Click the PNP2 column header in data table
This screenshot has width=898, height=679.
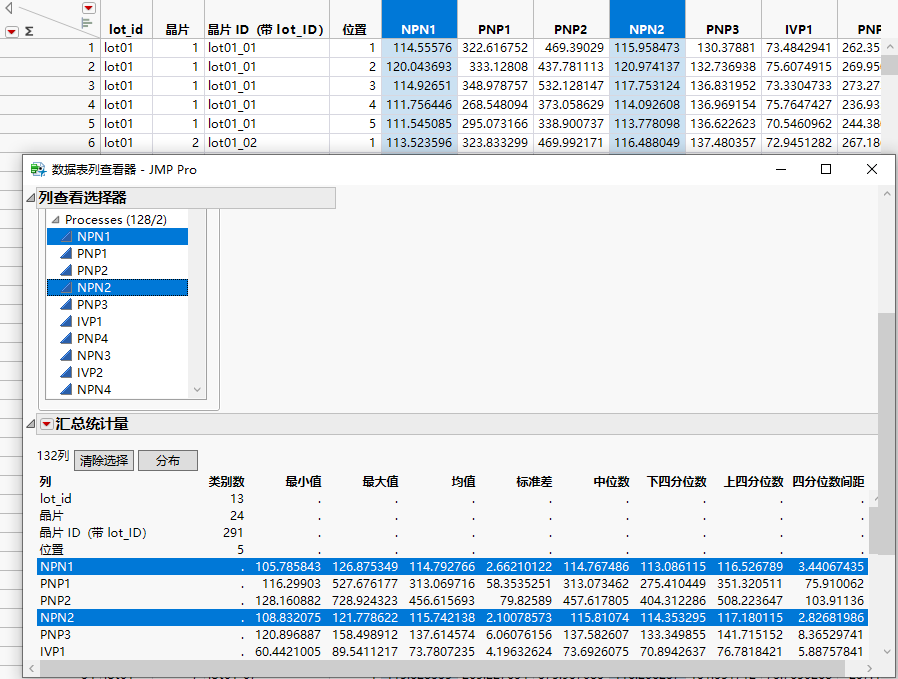click(570, 30)
